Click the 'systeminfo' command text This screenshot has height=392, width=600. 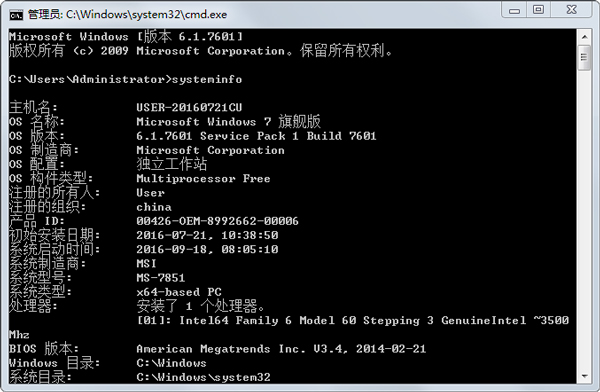pyautogui.click(x=207, y=79)
